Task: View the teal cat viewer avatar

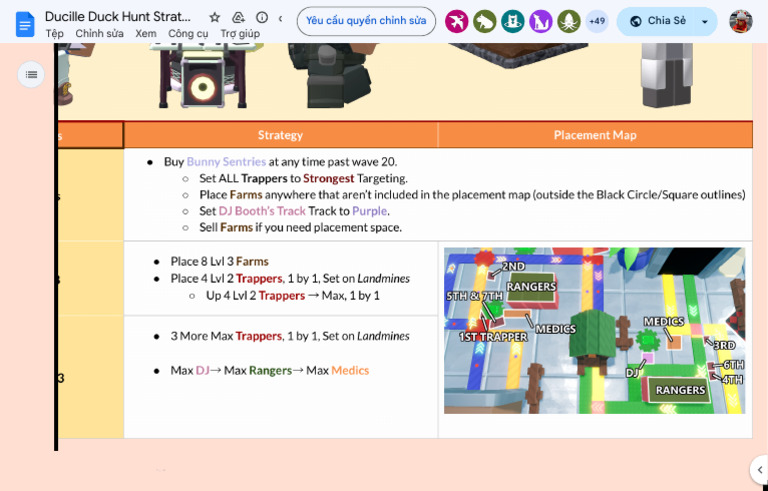Action: pyautogui.click(x=513, y=21)
